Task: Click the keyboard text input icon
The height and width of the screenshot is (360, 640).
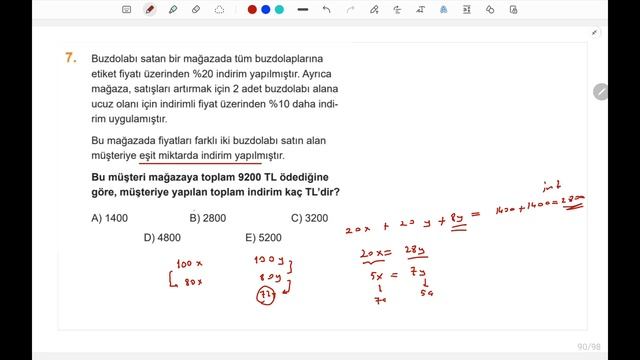Action: coord(127,9)
